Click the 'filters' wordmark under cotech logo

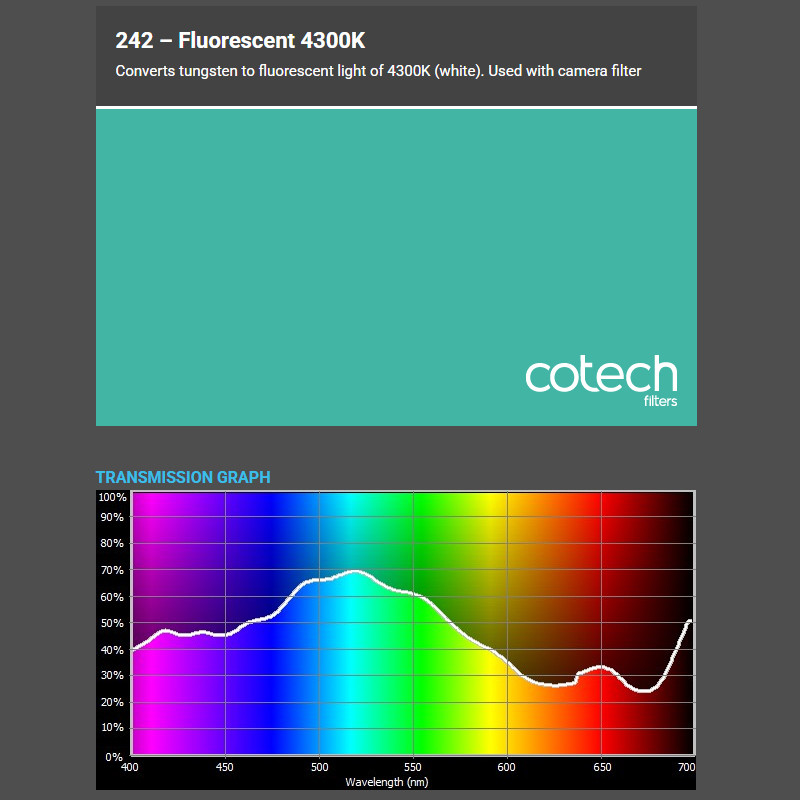pyautogui.click(x=661, y=400)
